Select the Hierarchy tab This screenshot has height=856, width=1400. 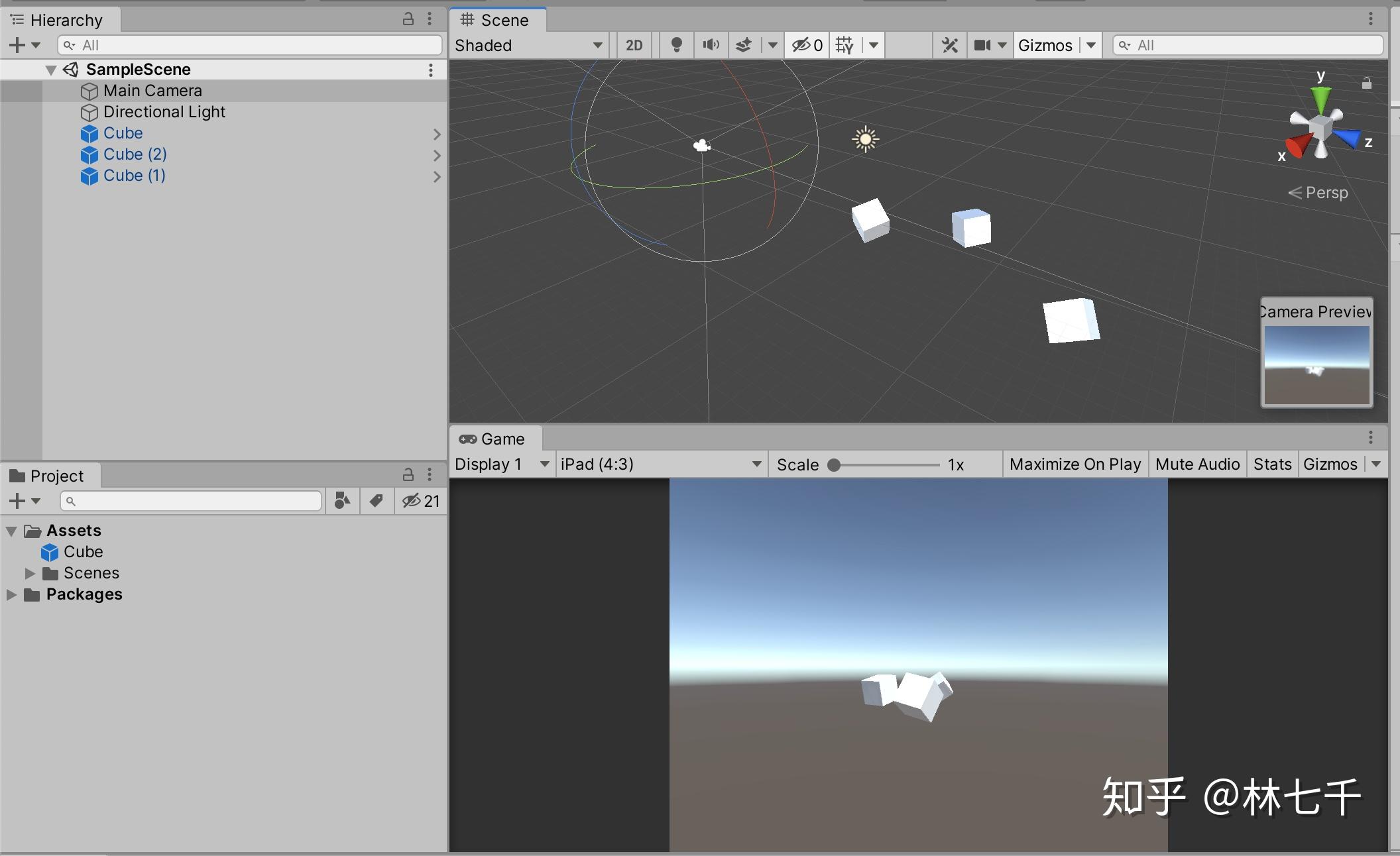pos(60,19)
